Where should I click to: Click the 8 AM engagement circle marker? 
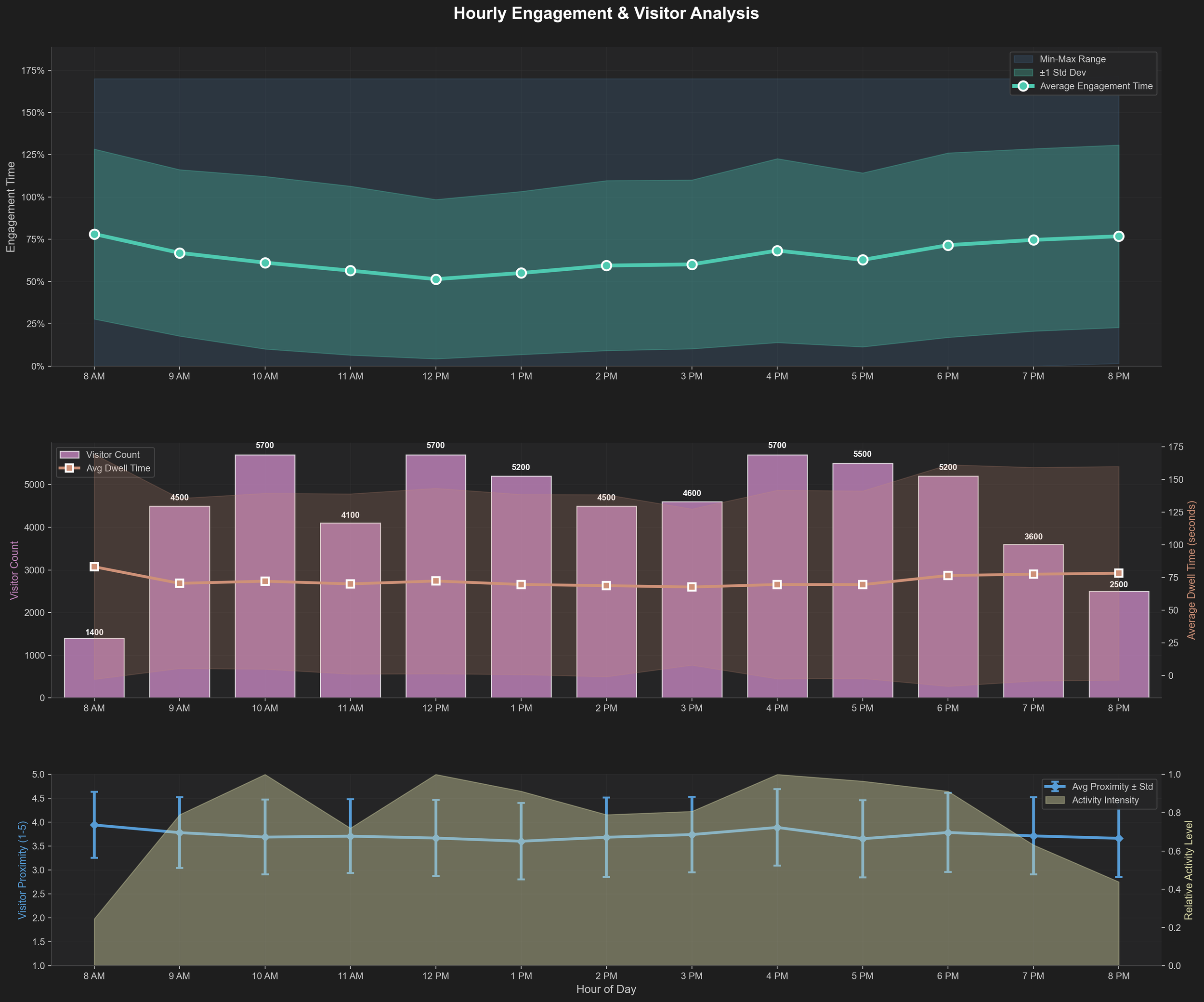click(x=94, y=234)
